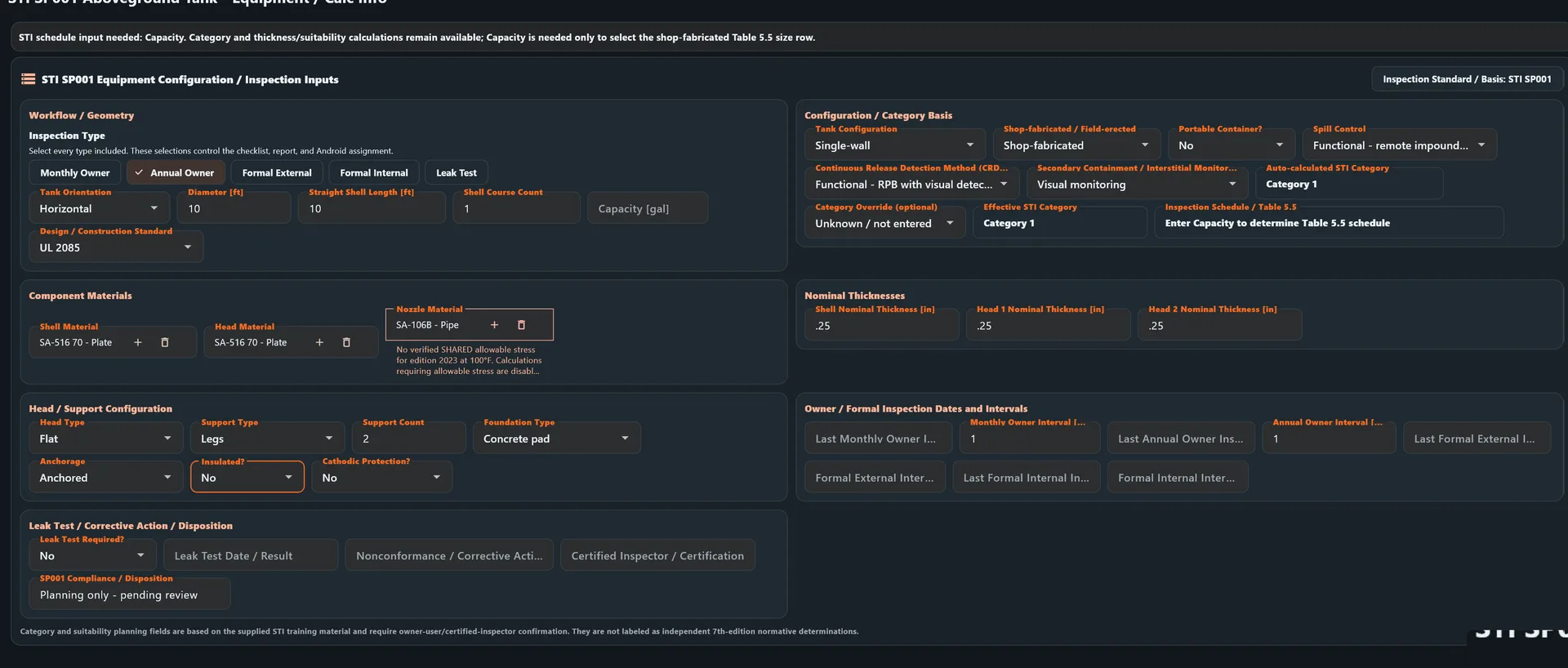Screen dimensions: 1568x668
Task: Deselect the Annual Owner inspection type
Action: [x=176, y=172]
